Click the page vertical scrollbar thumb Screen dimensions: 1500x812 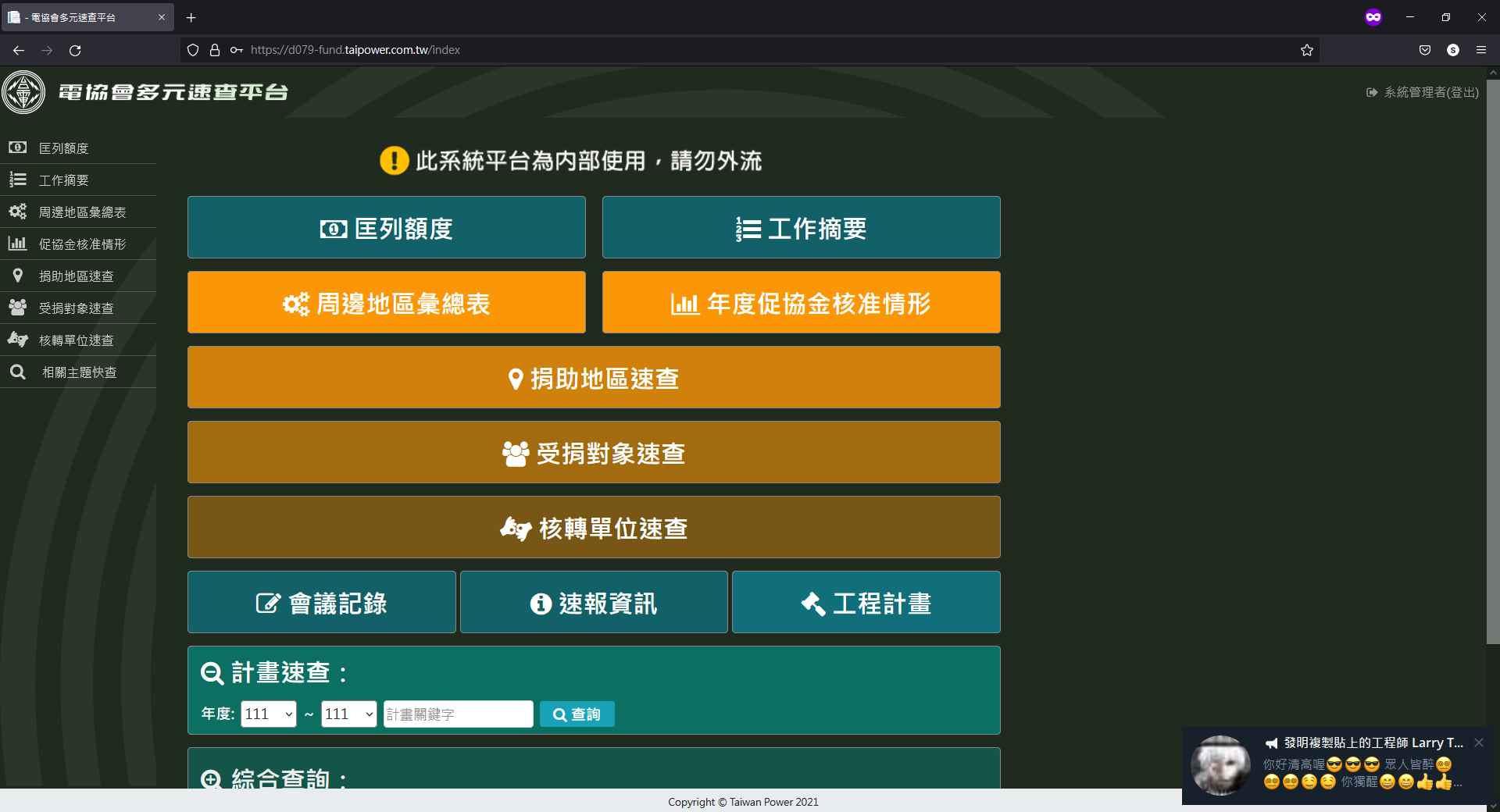pyautogui.click(x=1493, y=361)
